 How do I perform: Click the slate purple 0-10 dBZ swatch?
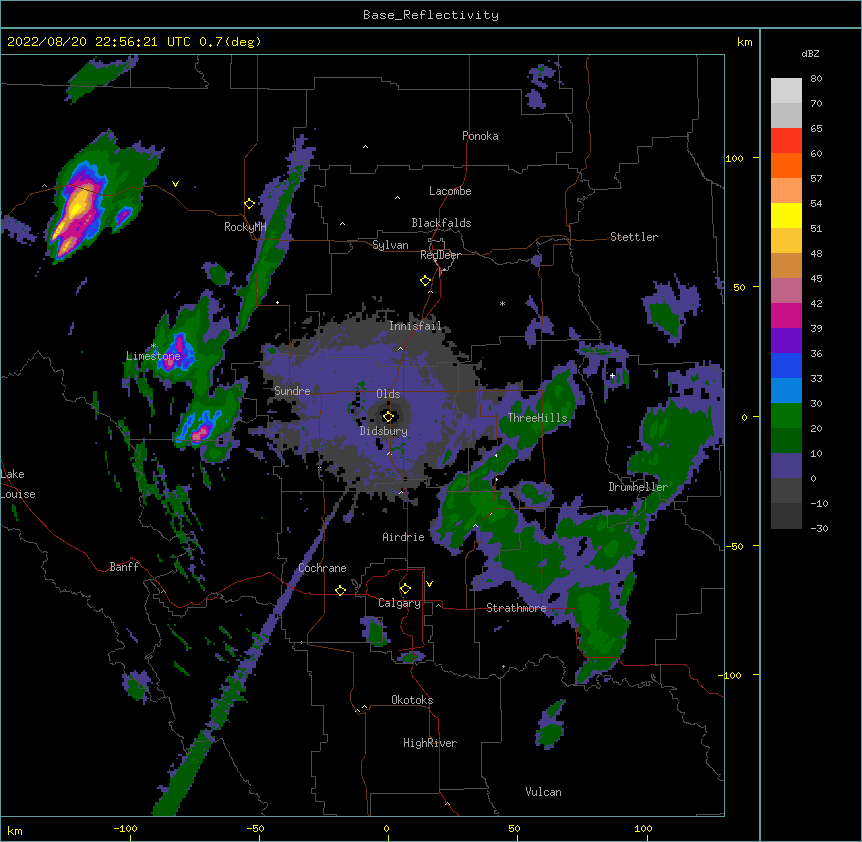coord(786,466)
